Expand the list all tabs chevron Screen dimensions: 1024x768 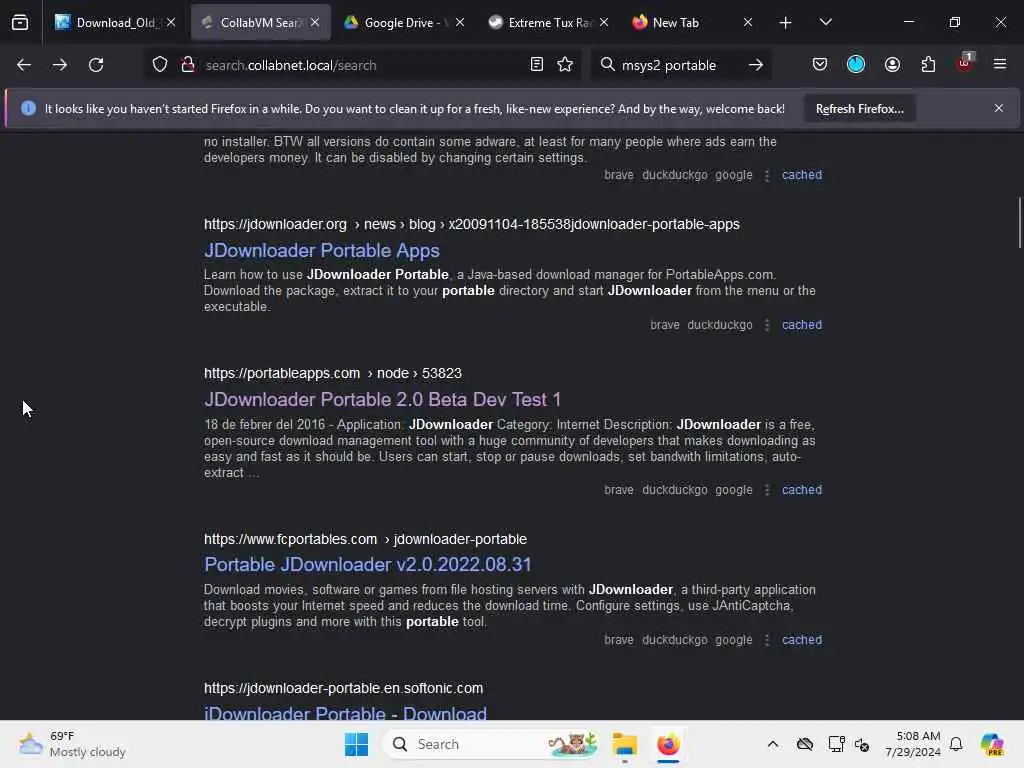825,23
